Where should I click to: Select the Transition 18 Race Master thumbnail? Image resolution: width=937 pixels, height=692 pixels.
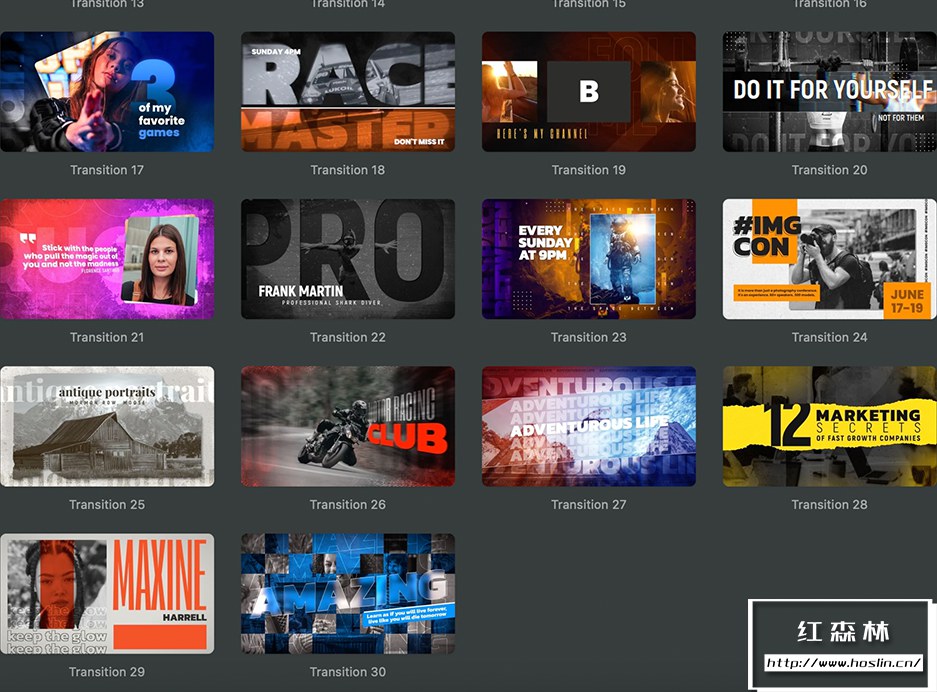[348, 91]
